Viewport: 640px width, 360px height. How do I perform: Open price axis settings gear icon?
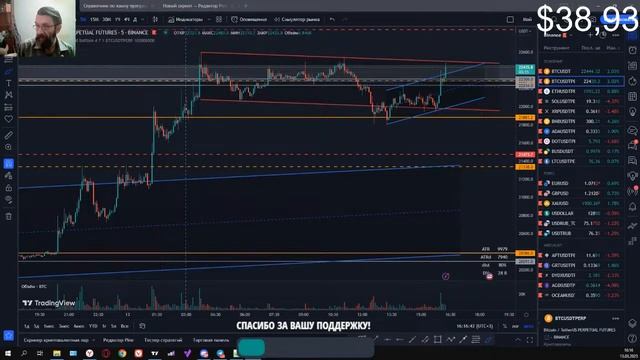pos(527,315)
